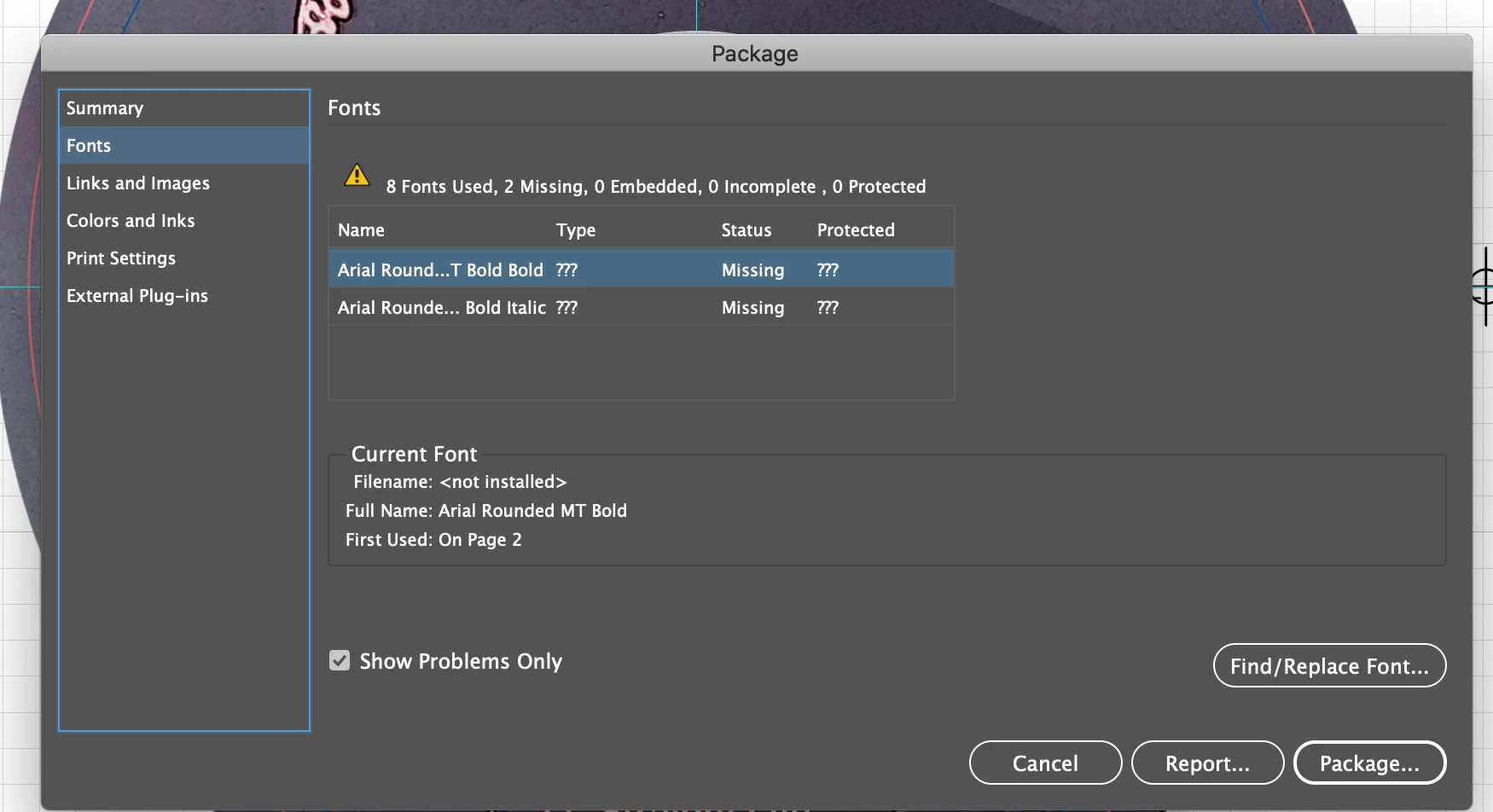Cancel the Package dialog
Screen dimensions: 1493x812
click(1045, 763)
